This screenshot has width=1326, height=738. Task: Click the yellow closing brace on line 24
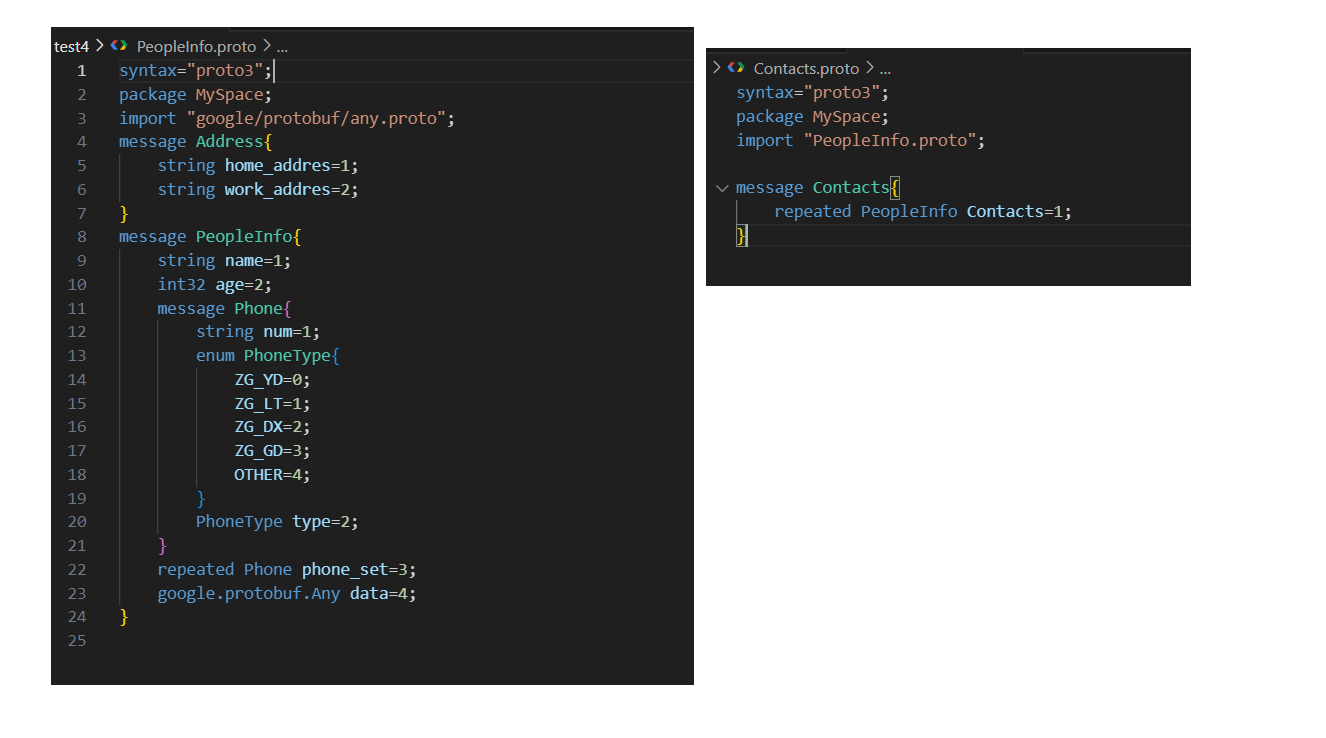[124, 617]
